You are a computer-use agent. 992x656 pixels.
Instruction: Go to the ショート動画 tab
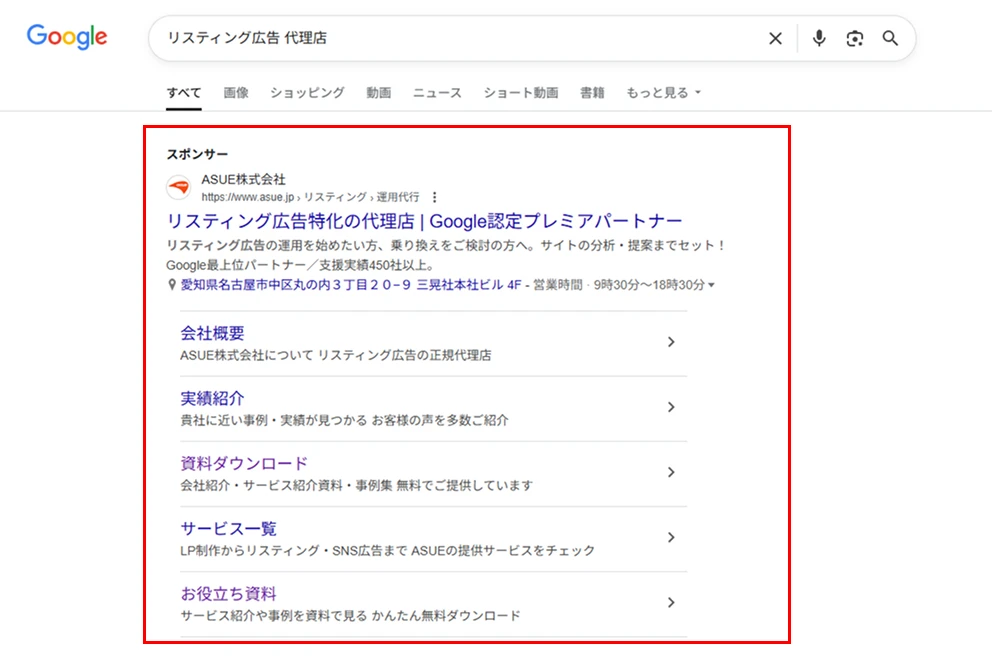[521, 93]
